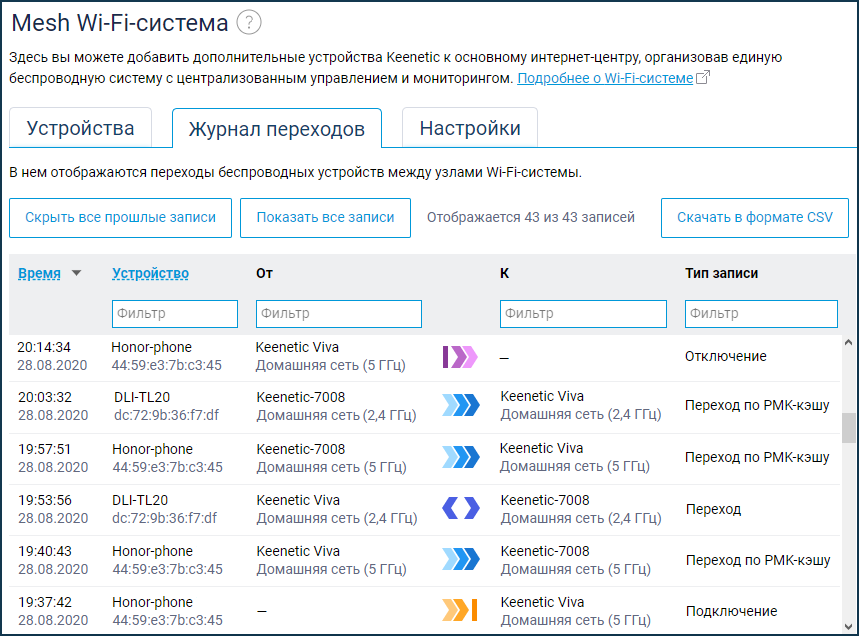Click the Скрыть все прошлые записи button
Image resolution: width=859 pixels, height=636 pixels.
(121, 217)
